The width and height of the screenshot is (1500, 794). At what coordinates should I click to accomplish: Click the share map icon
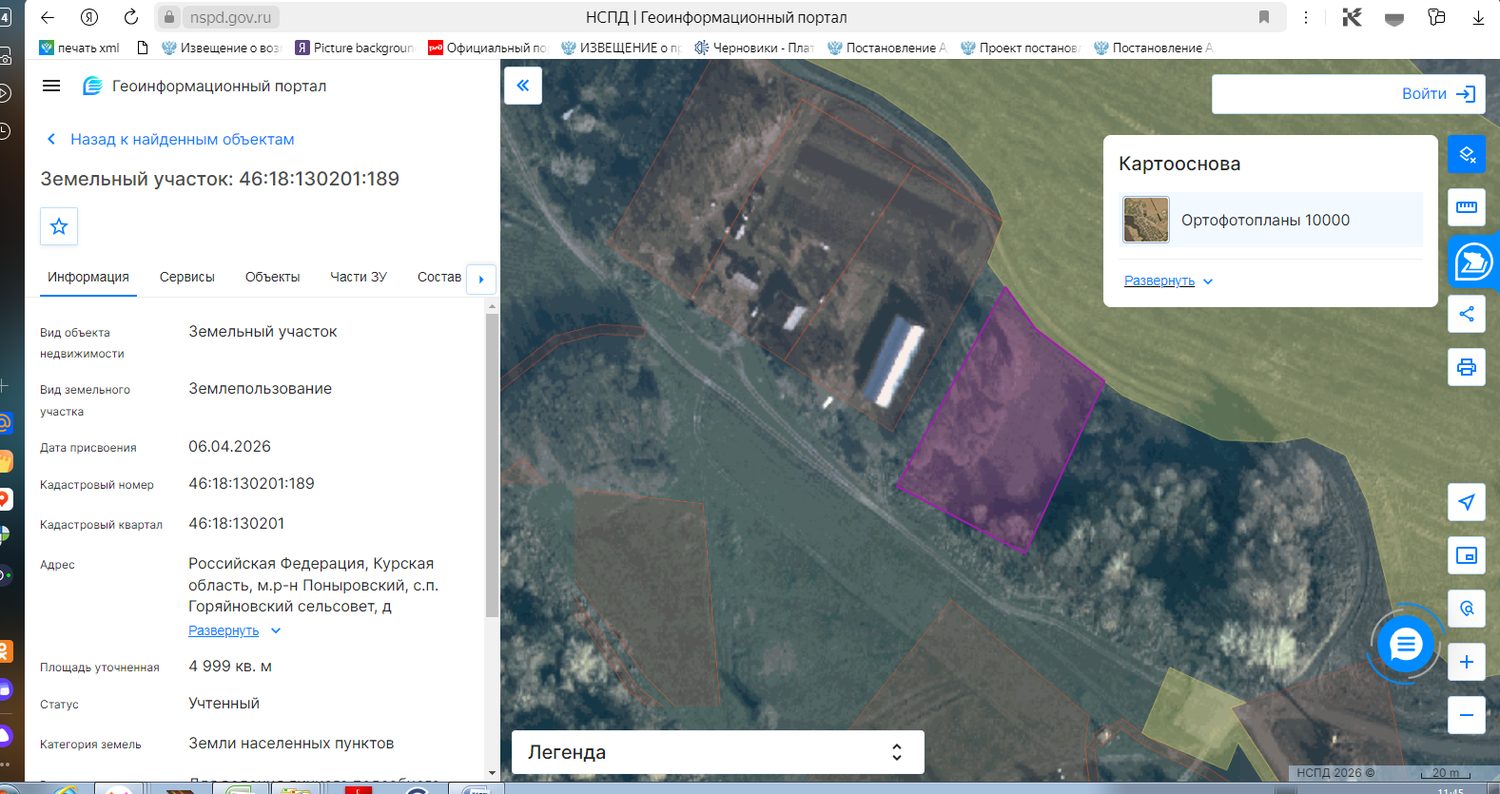tap(1467, 314)
